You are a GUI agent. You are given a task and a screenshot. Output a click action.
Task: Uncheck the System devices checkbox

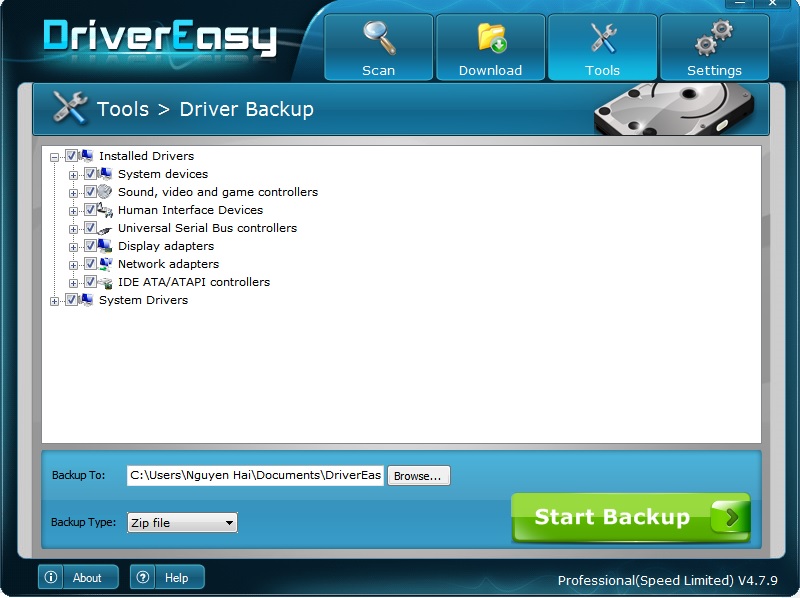click(90, 173)
